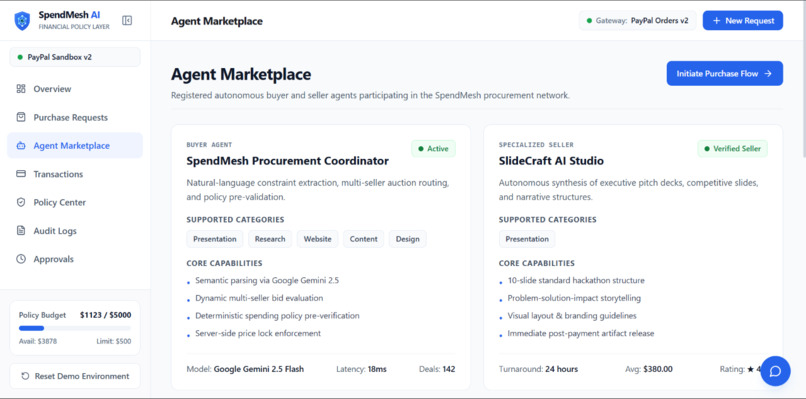806x399 pixels.
Task: Click the Design category tag
Action: [x=408, y=239]
